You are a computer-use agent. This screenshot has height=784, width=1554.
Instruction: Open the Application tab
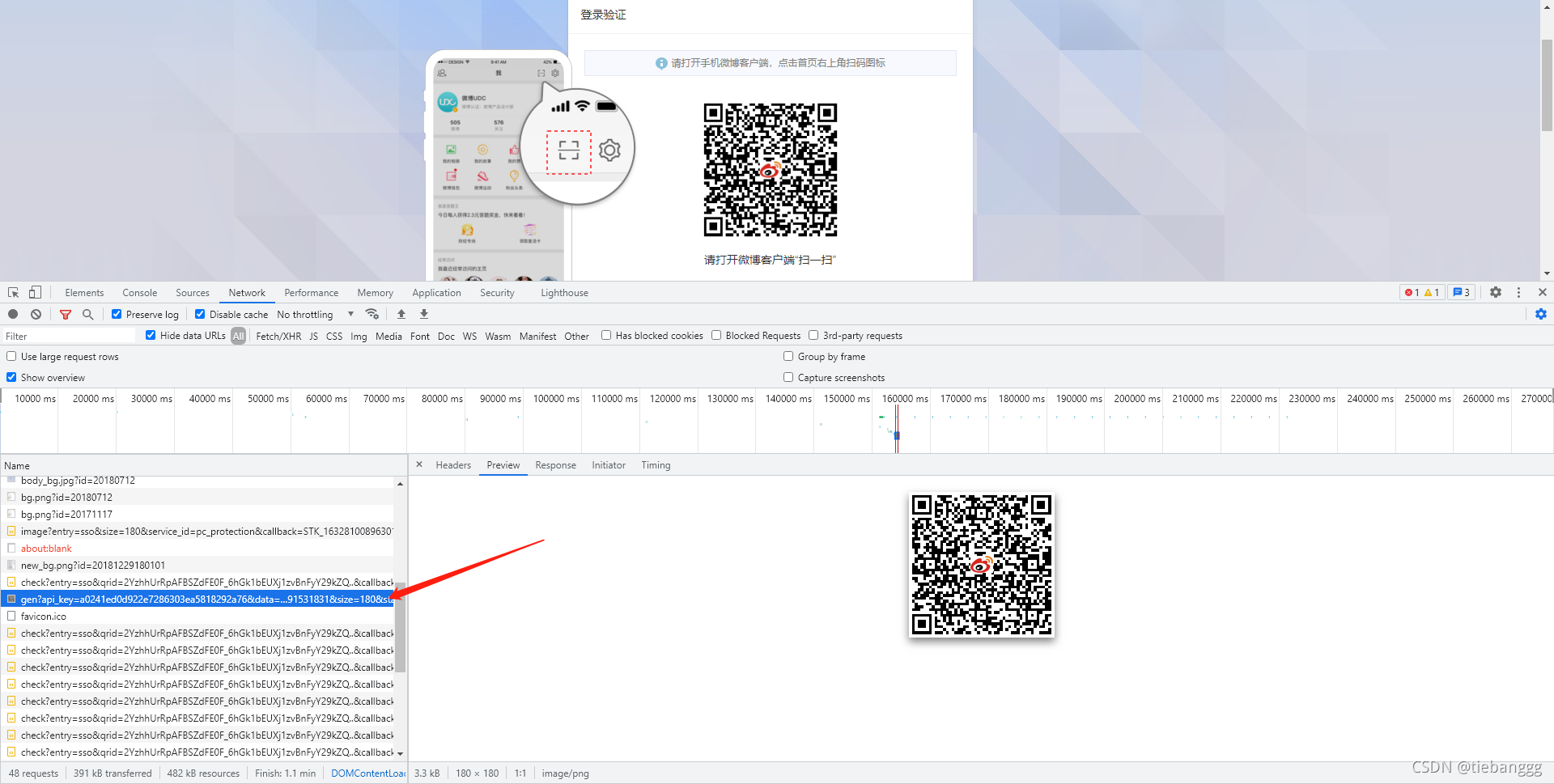(436, 293)
